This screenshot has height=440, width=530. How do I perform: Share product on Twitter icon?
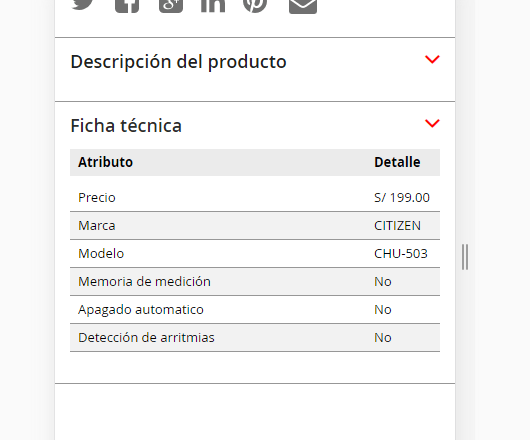tap(83, 4)
